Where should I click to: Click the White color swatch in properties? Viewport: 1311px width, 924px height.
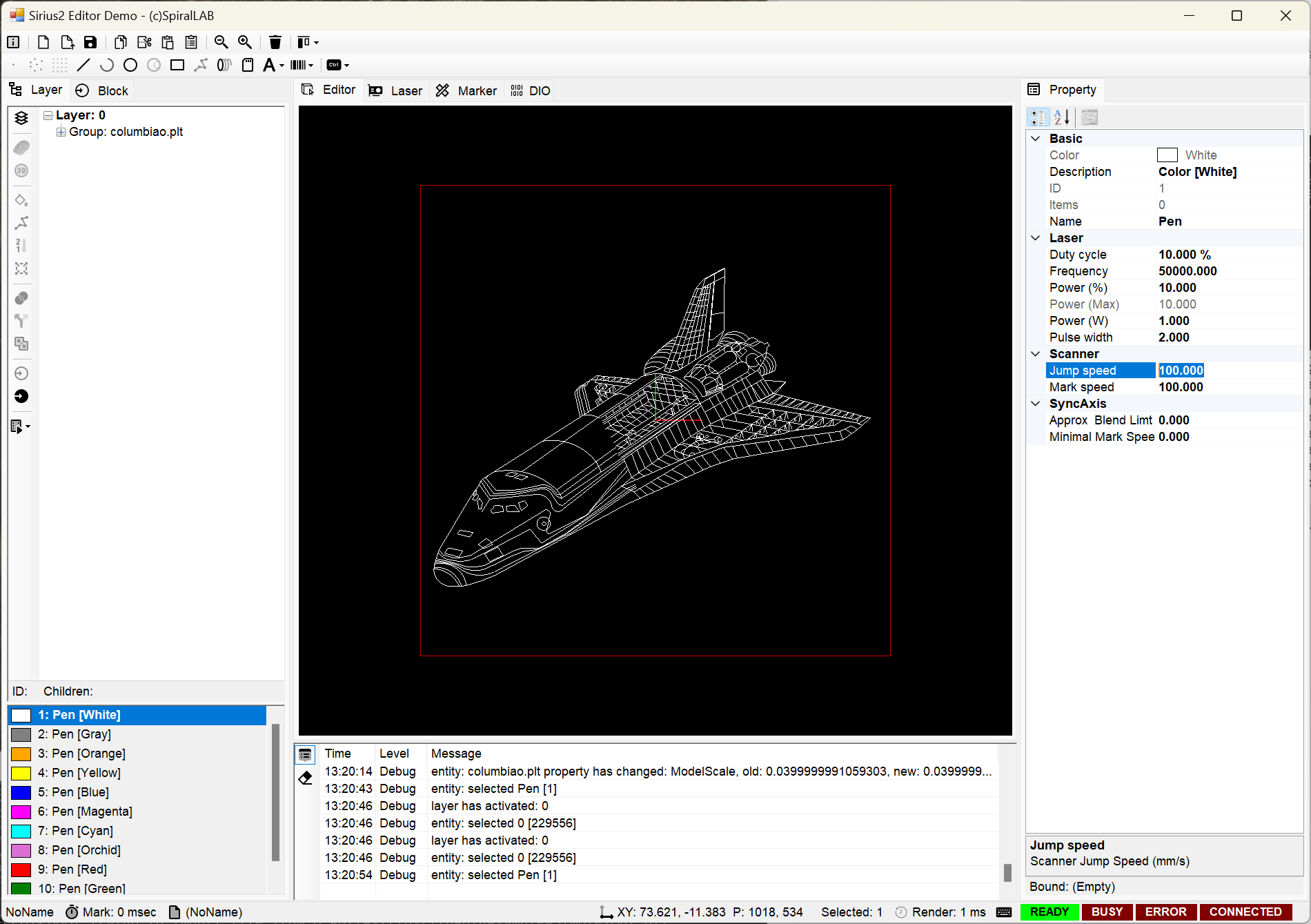coord(1167,155)
